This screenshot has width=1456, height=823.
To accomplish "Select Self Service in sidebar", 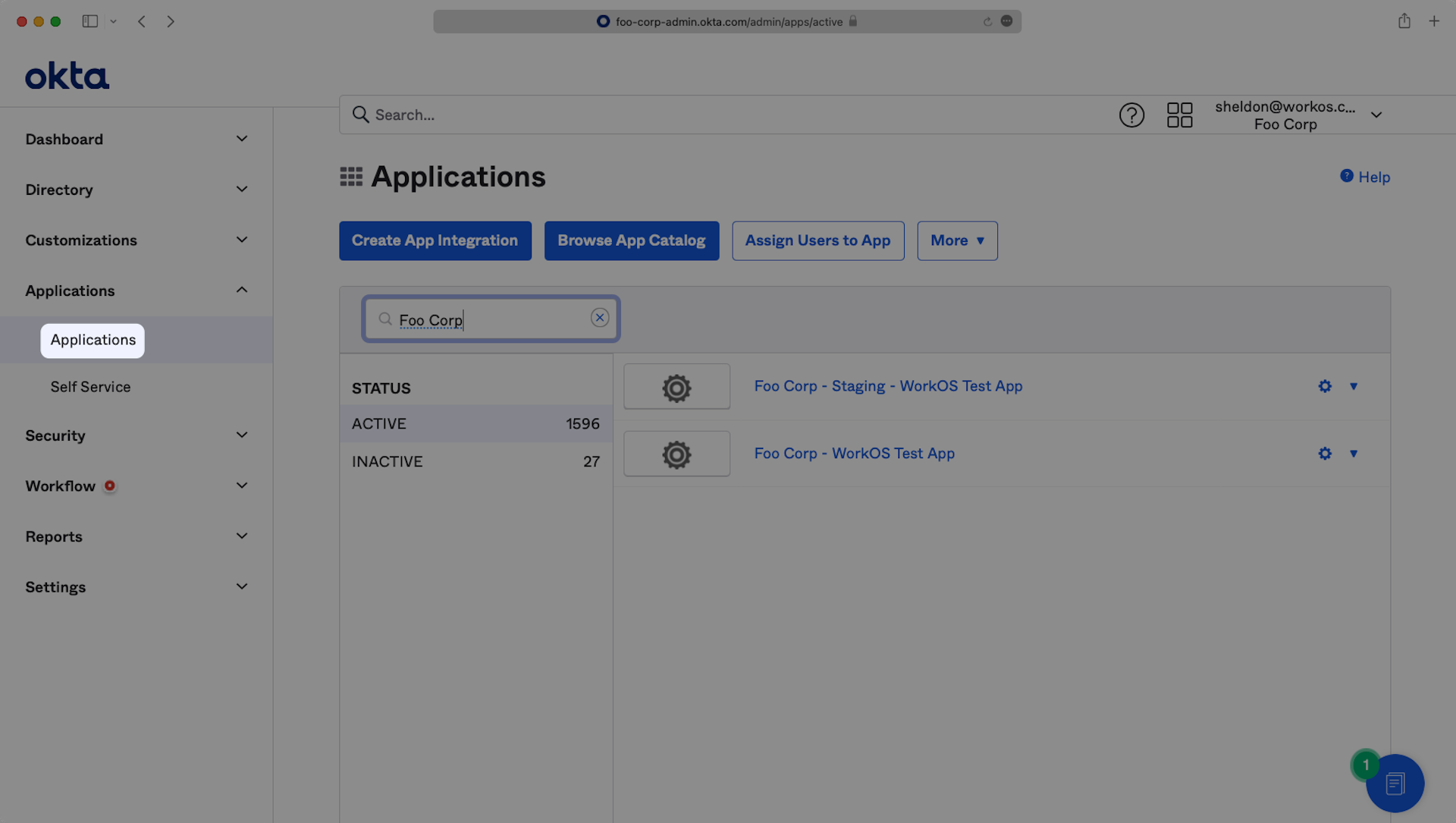I will pyautogui.click(x=90, y=387).
